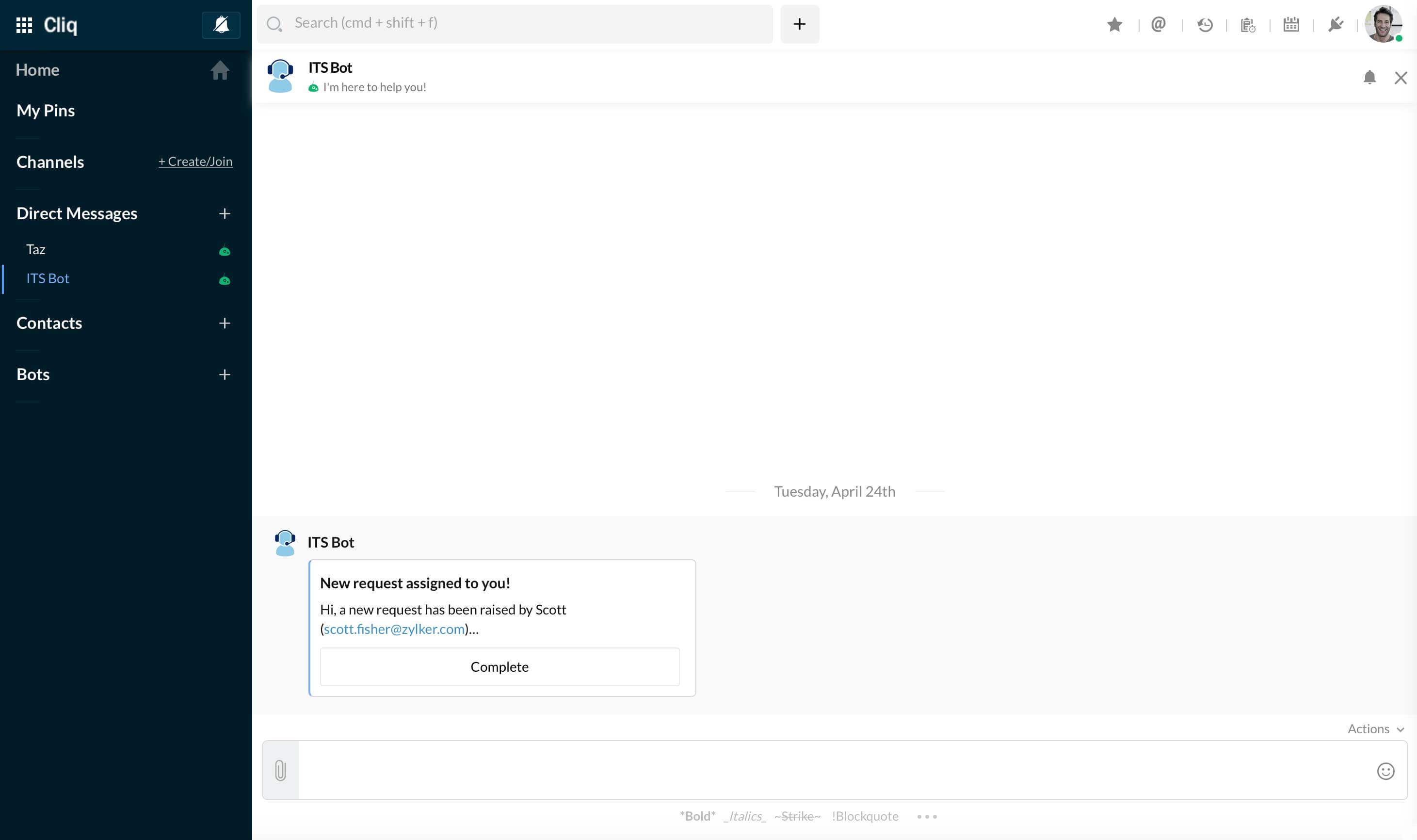Attach a file with paperclip icon
The image size is (1417, 840).
click(281, 770)
